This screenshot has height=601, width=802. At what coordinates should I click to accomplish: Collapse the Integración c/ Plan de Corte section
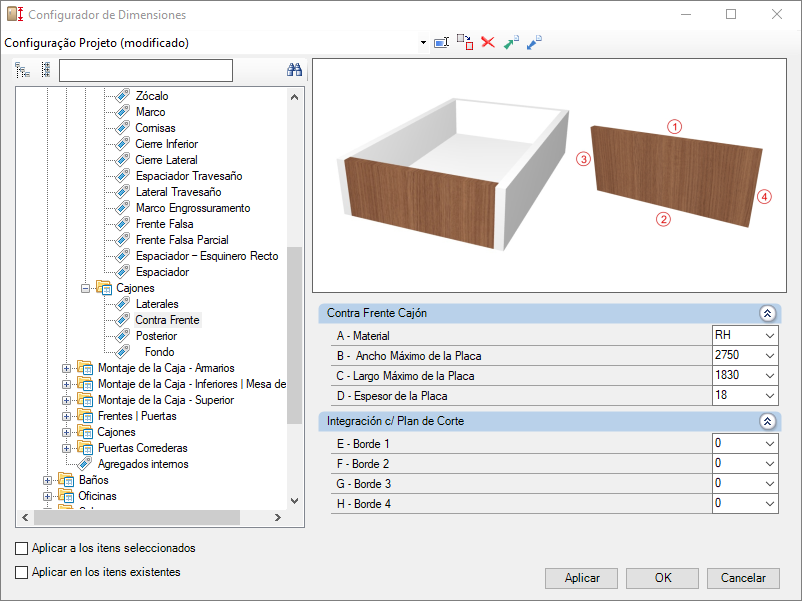point(767,422)
